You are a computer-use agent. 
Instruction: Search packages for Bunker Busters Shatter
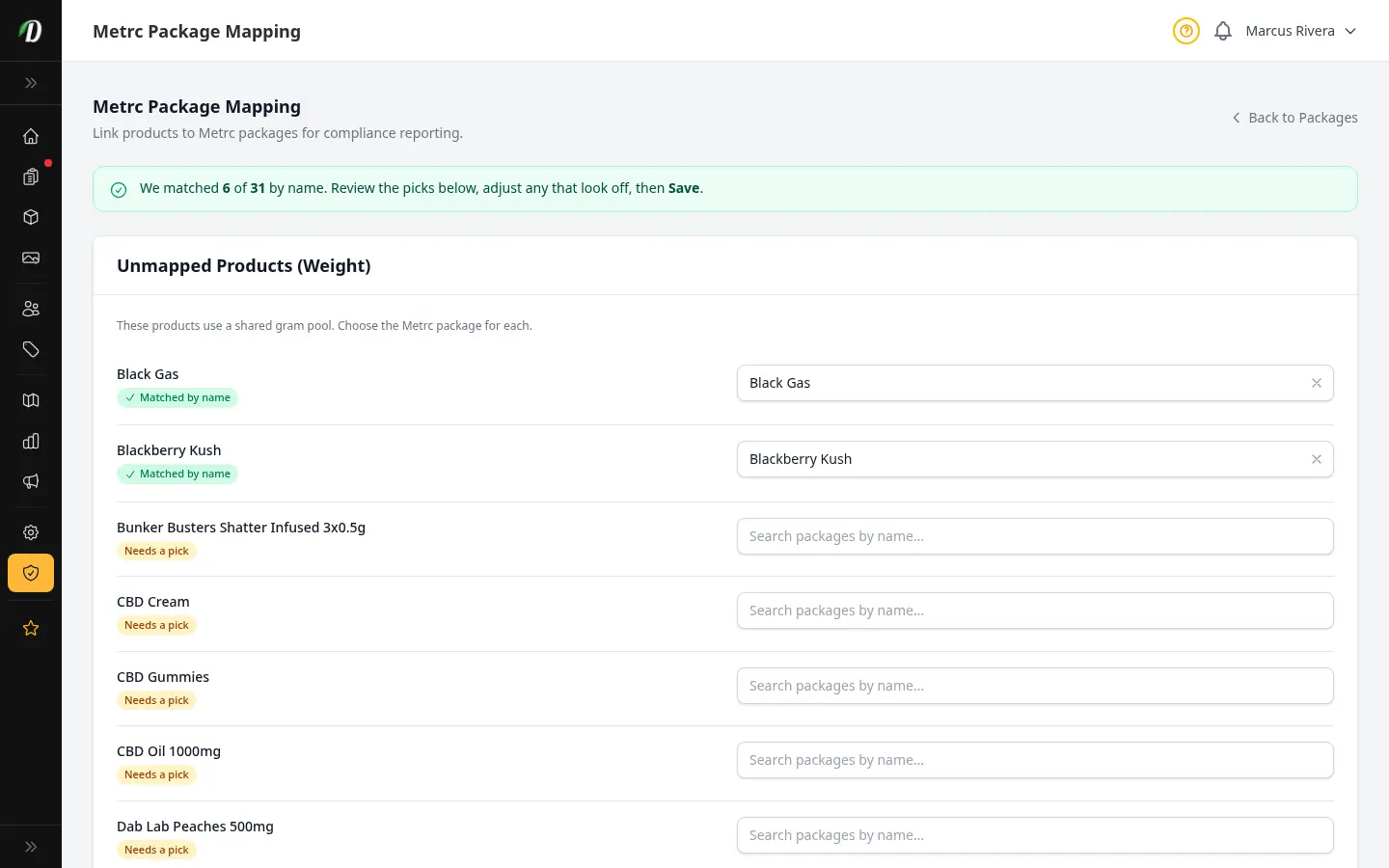pyautogui.click(x=1035, y=536)
